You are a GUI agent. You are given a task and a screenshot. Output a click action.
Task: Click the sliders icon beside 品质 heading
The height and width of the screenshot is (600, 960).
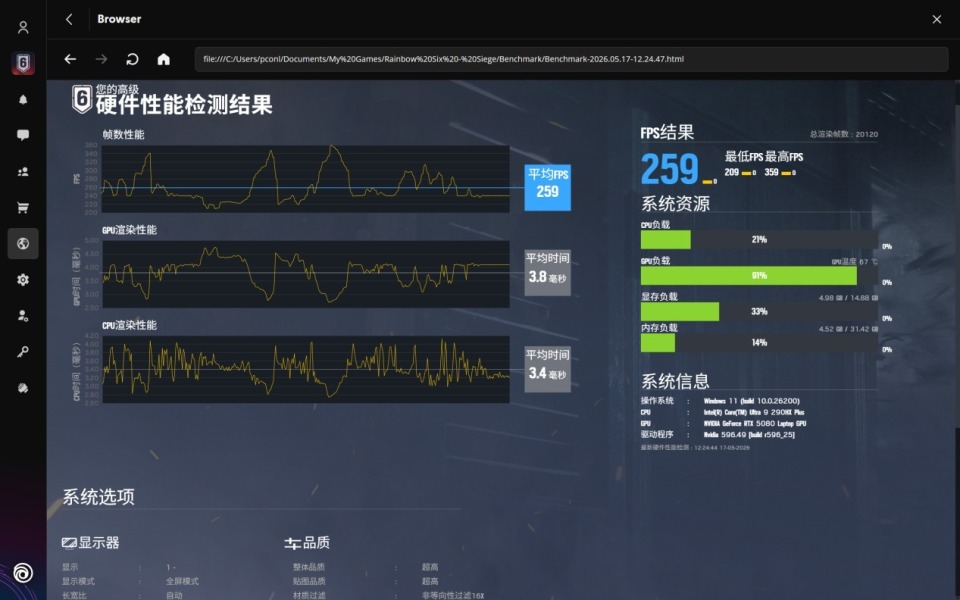[x=293, y=543]
